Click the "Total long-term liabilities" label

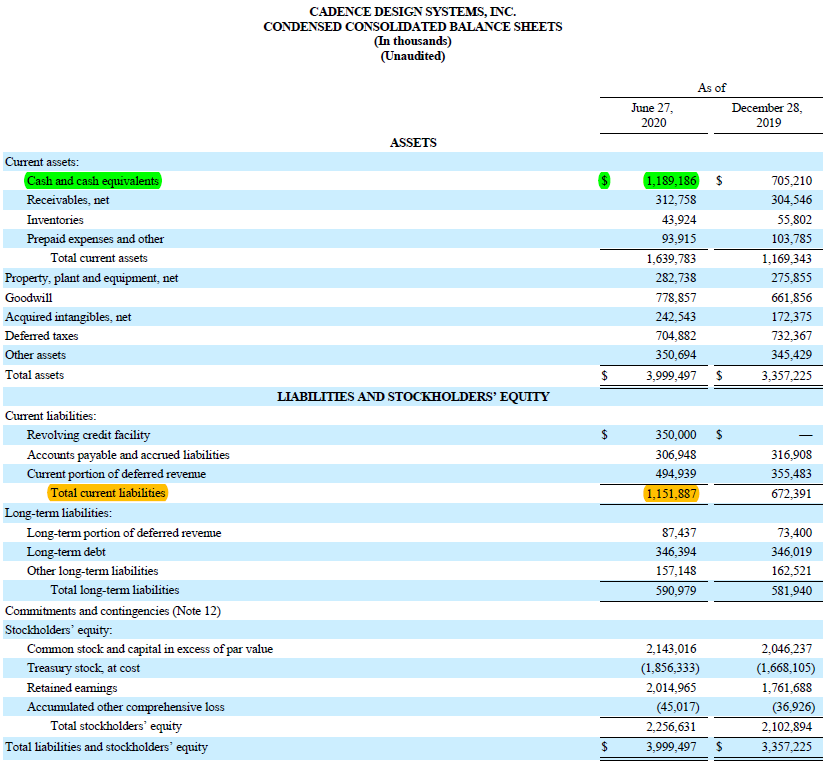point(115,590)
